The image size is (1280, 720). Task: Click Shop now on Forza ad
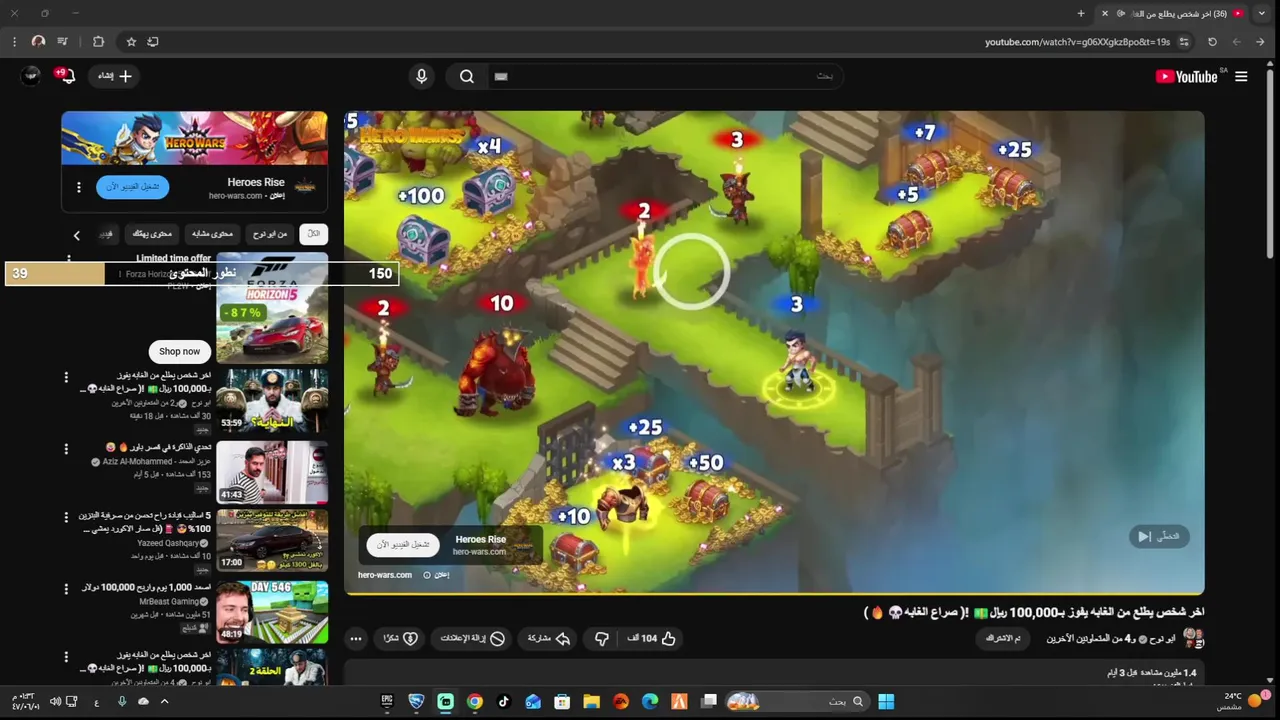(179, 351)
